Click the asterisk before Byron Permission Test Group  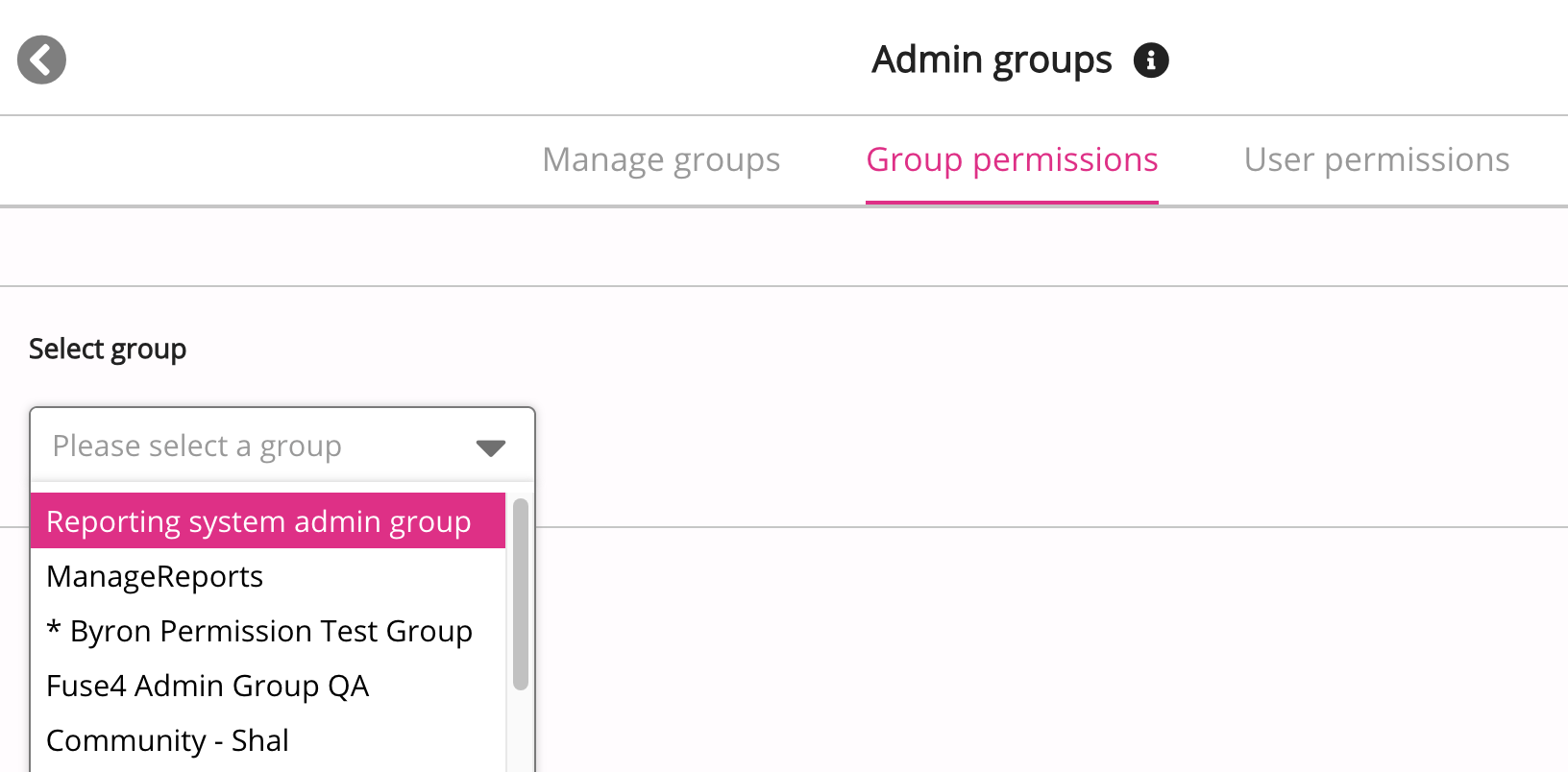click(x=54, y=629)
